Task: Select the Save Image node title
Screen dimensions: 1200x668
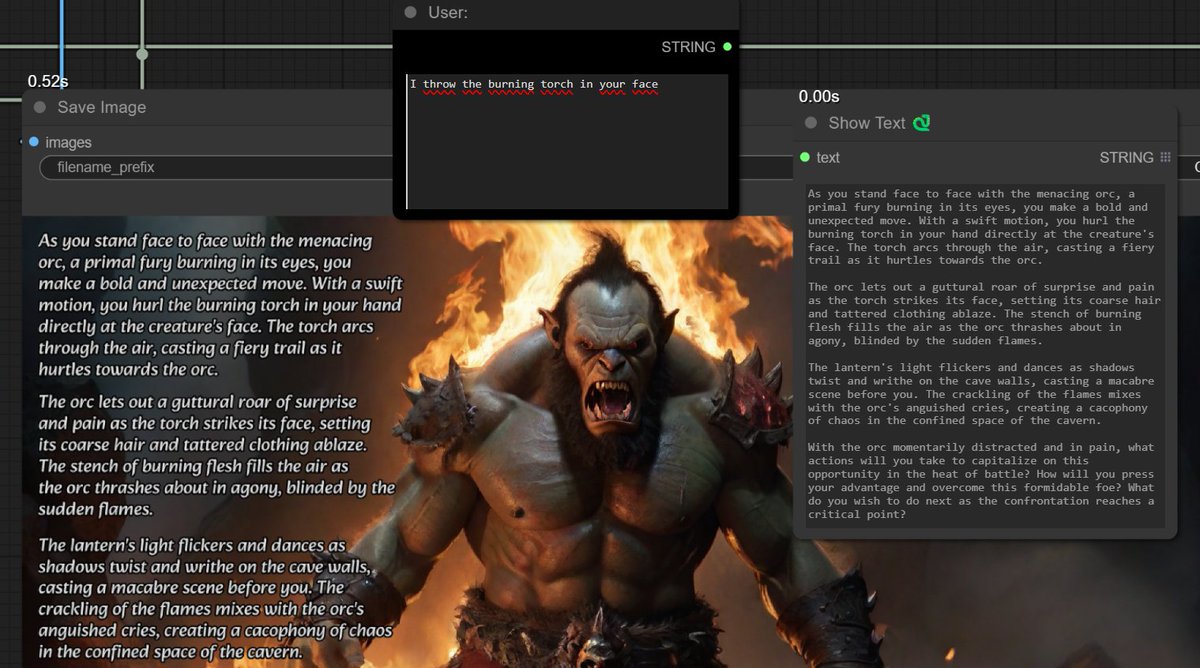Action: click(x=102, y=107)
